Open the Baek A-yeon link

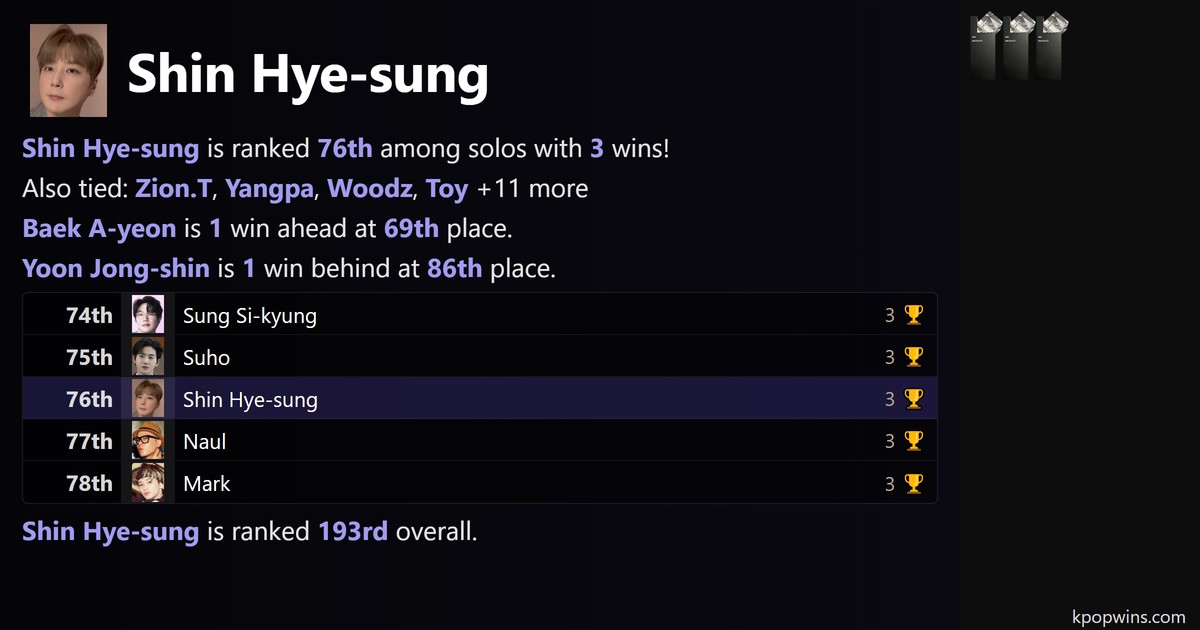tap(98, 228)
